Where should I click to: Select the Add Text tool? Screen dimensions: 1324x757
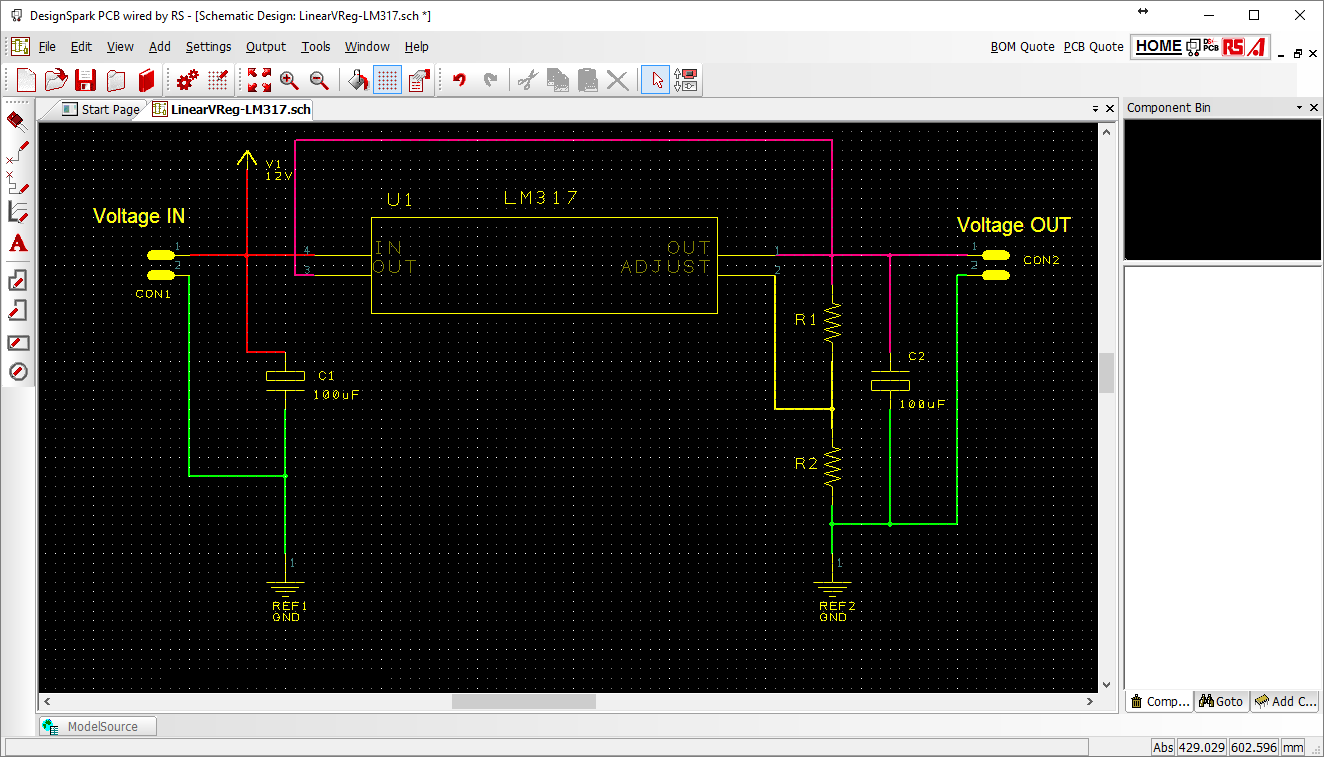17,244
